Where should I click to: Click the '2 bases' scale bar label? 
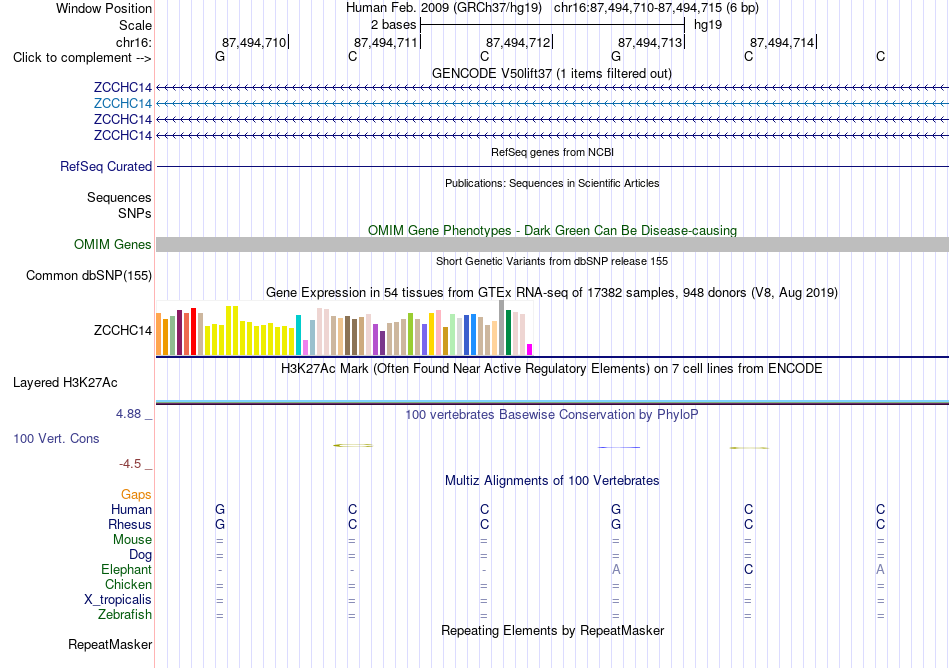tap(393, 25)
